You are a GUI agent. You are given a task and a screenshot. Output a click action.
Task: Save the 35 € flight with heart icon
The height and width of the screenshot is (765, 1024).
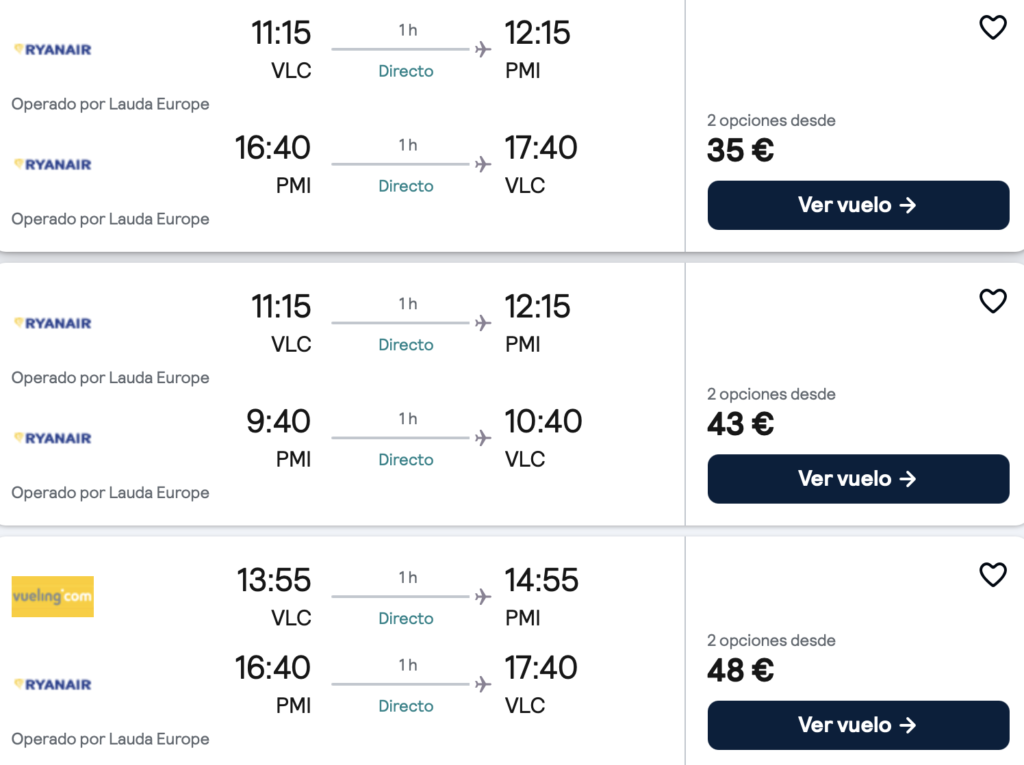pyautogui.click(x=993, y=27)
